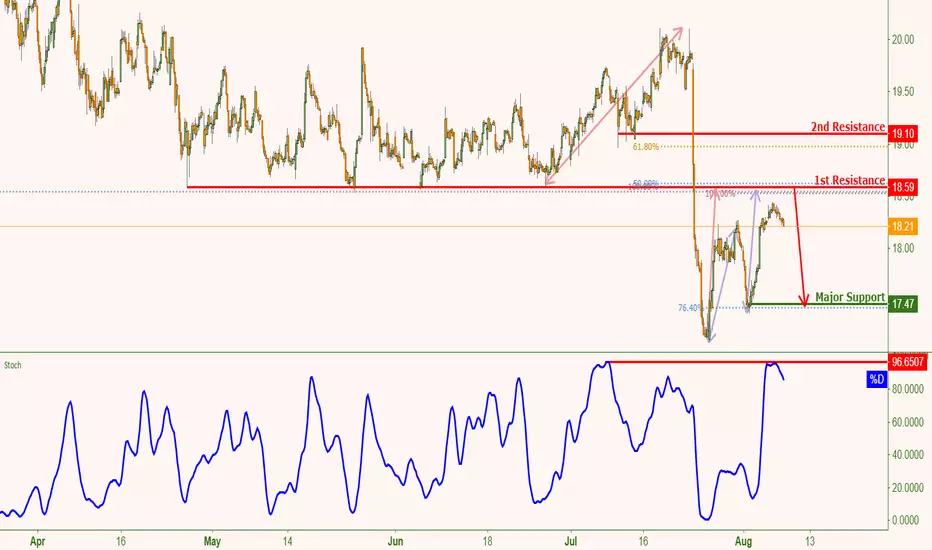932x550 pixels.
Task: Click the May date axis label
Action: tap(212, 541)
